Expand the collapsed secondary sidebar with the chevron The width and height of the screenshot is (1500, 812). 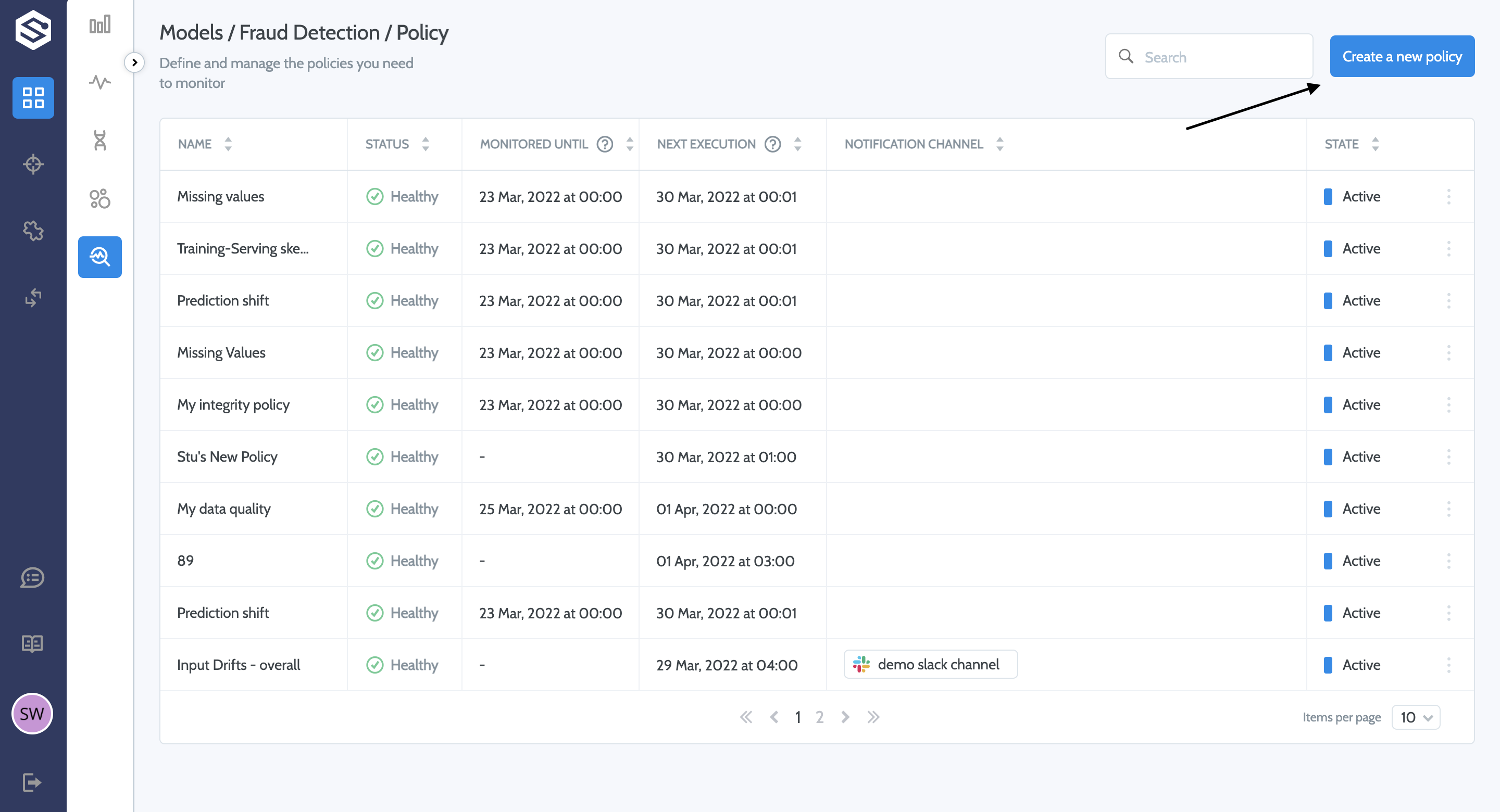tap(134, 62)
